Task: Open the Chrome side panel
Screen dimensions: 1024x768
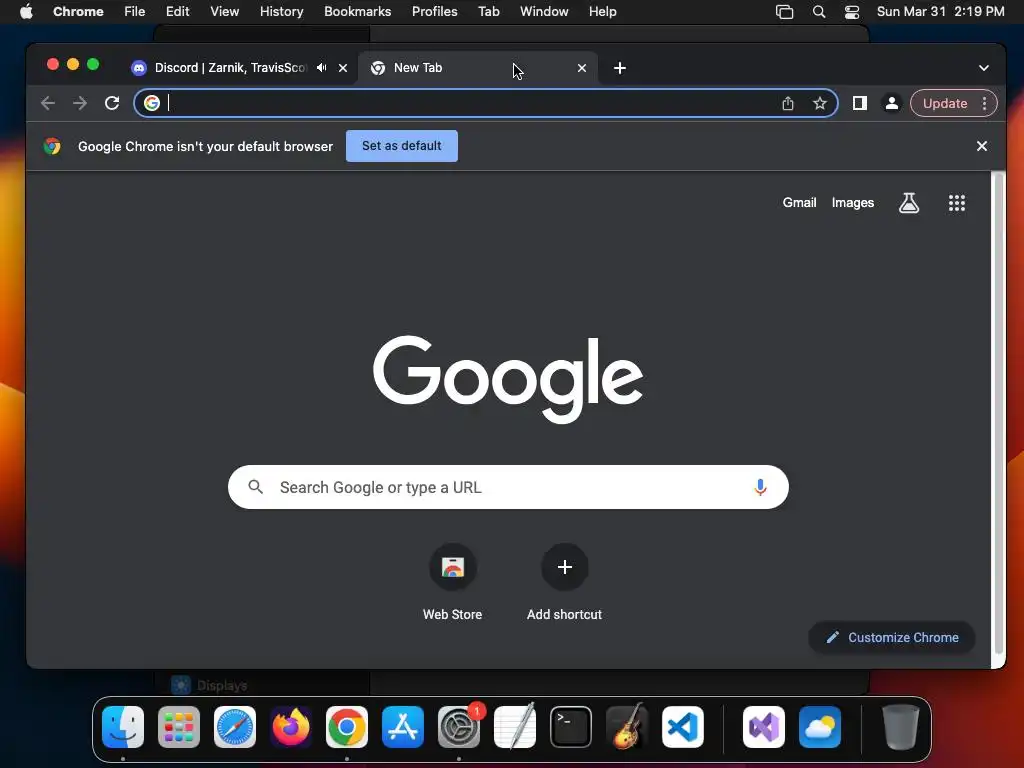Action: coord(859,103)
